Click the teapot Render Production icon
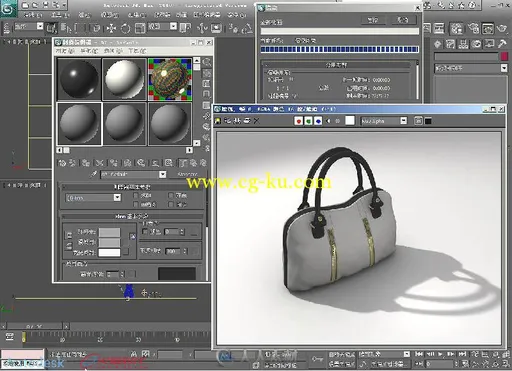This screenshot has height=371, width=512. click(x=502, y=29)
